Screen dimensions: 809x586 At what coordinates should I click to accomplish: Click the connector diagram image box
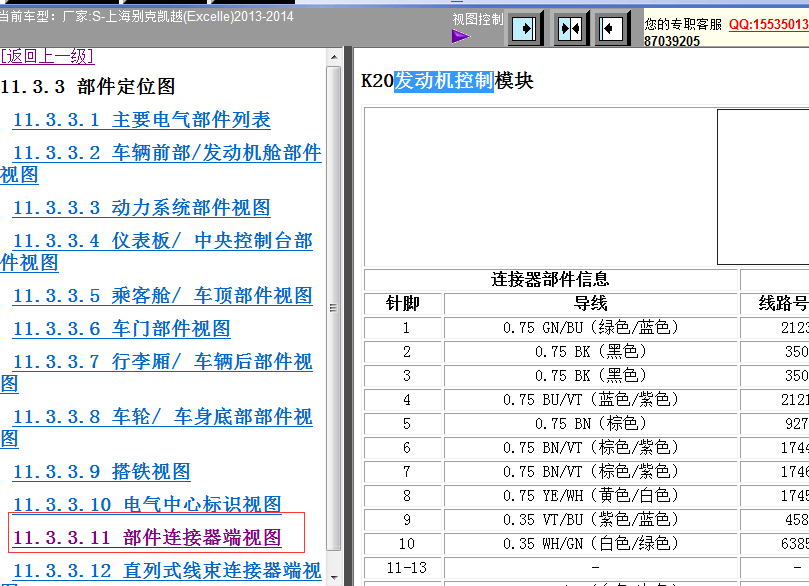763,187
